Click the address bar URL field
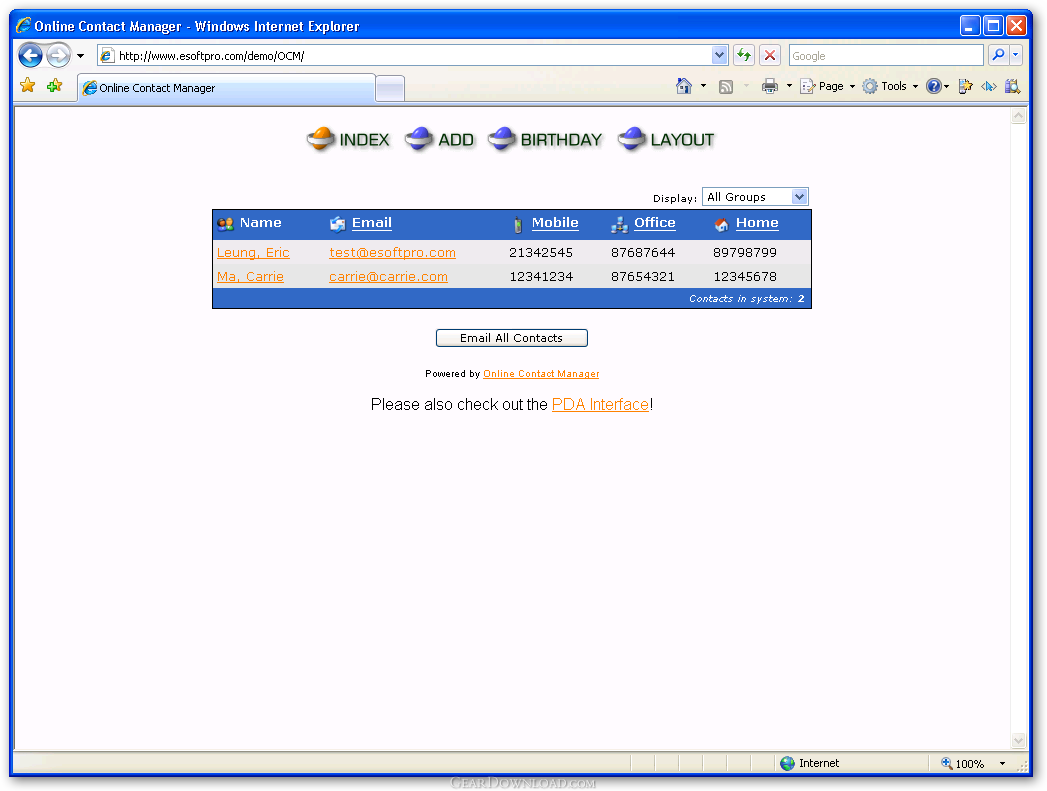This screenshot has height=791, width=1047. [405, 56]
